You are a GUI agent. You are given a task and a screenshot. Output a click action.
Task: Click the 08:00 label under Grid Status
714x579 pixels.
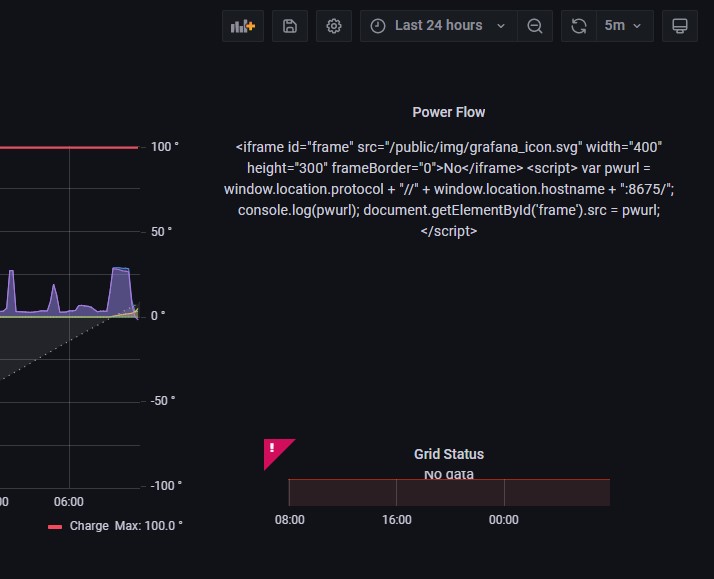(x=290, y=520)
